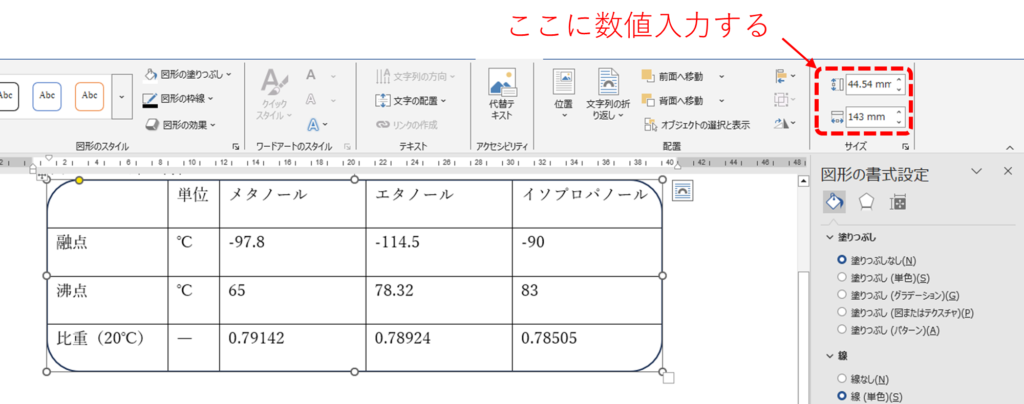Image resolution: width=1024 pixels, height=404 pixels.
Task: Click the shape height field showing 44.54 mm
Action: [x=866, y=85]
